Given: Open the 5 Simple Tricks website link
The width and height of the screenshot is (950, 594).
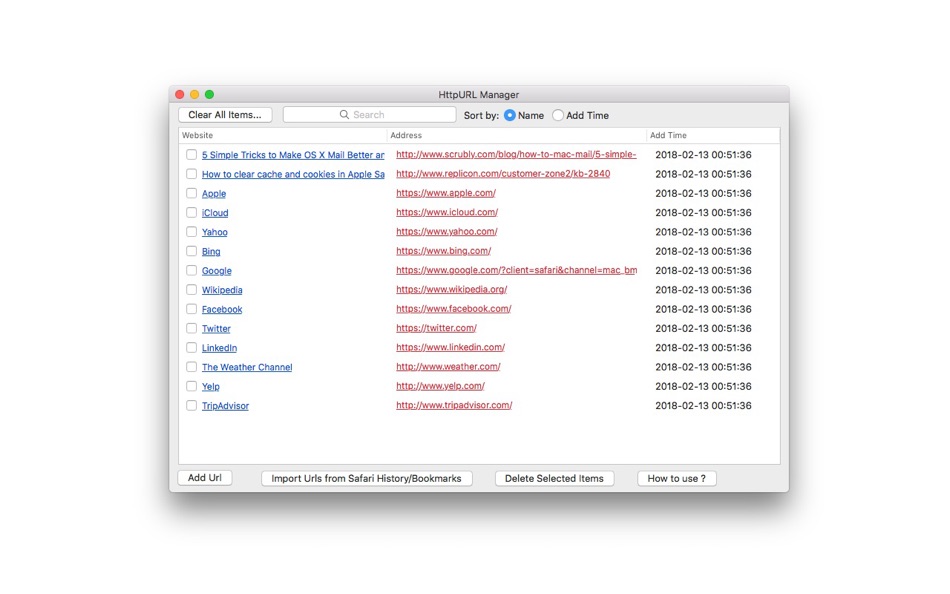Looking at the screenshot, I should click(293, 155).
